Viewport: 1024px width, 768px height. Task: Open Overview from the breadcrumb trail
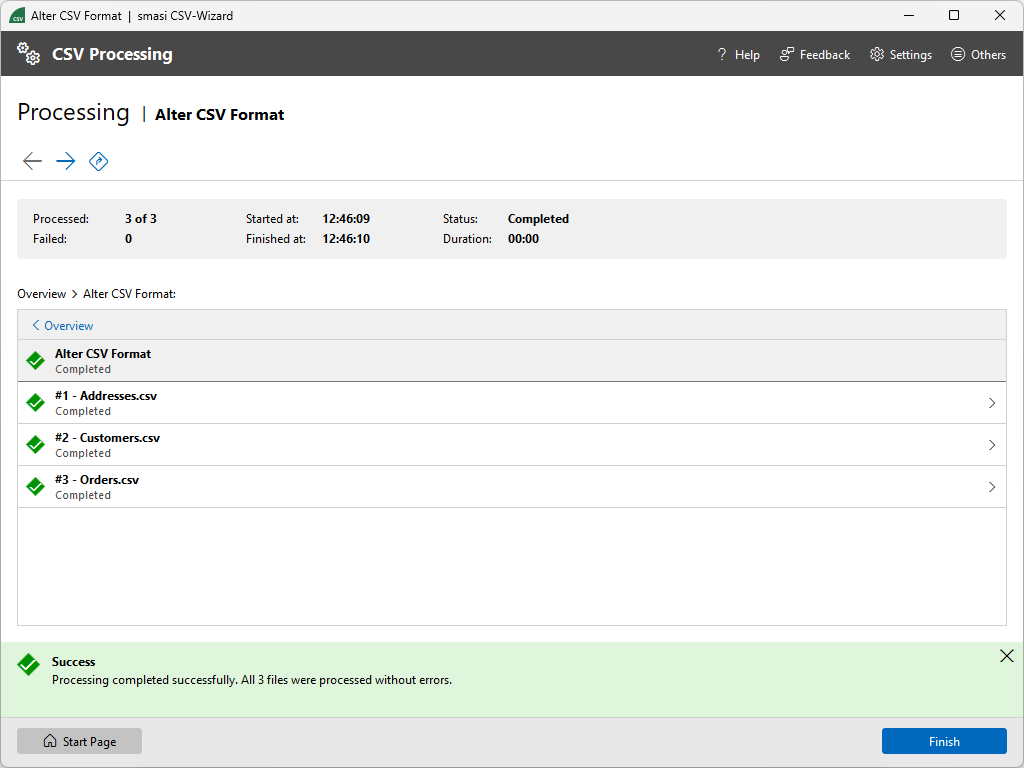click(41, 293)
